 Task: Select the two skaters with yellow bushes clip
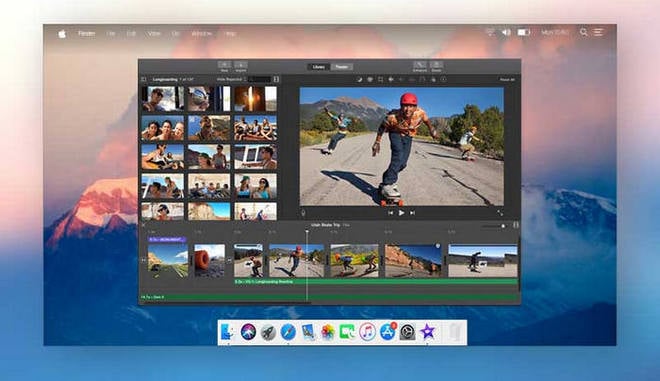(354, 260)
